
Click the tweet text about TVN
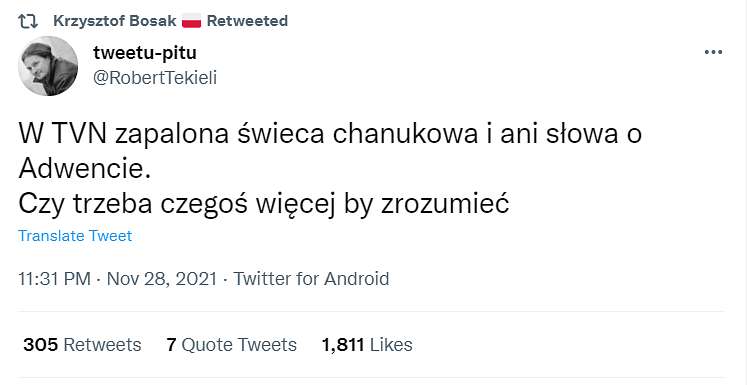point(330,169)
